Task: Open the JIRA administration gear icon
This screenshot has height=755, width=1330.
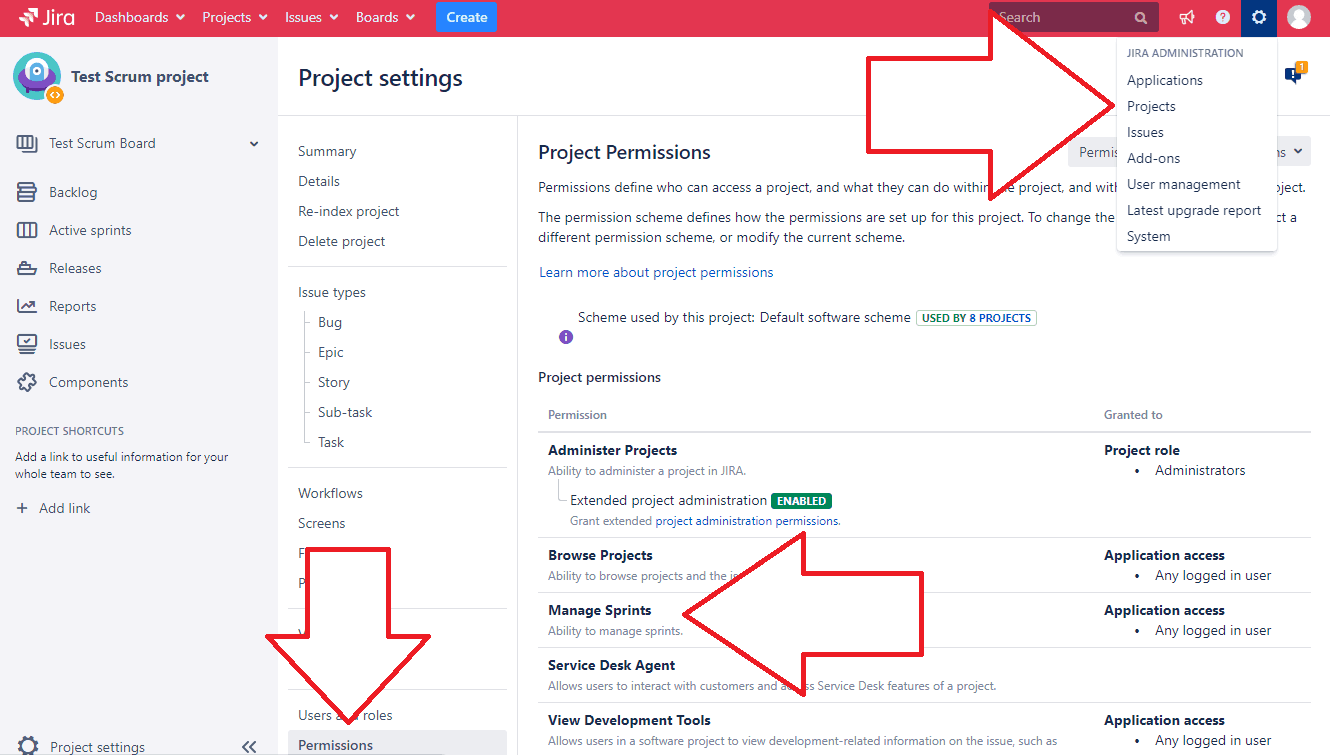Action: pos(1258,17)
